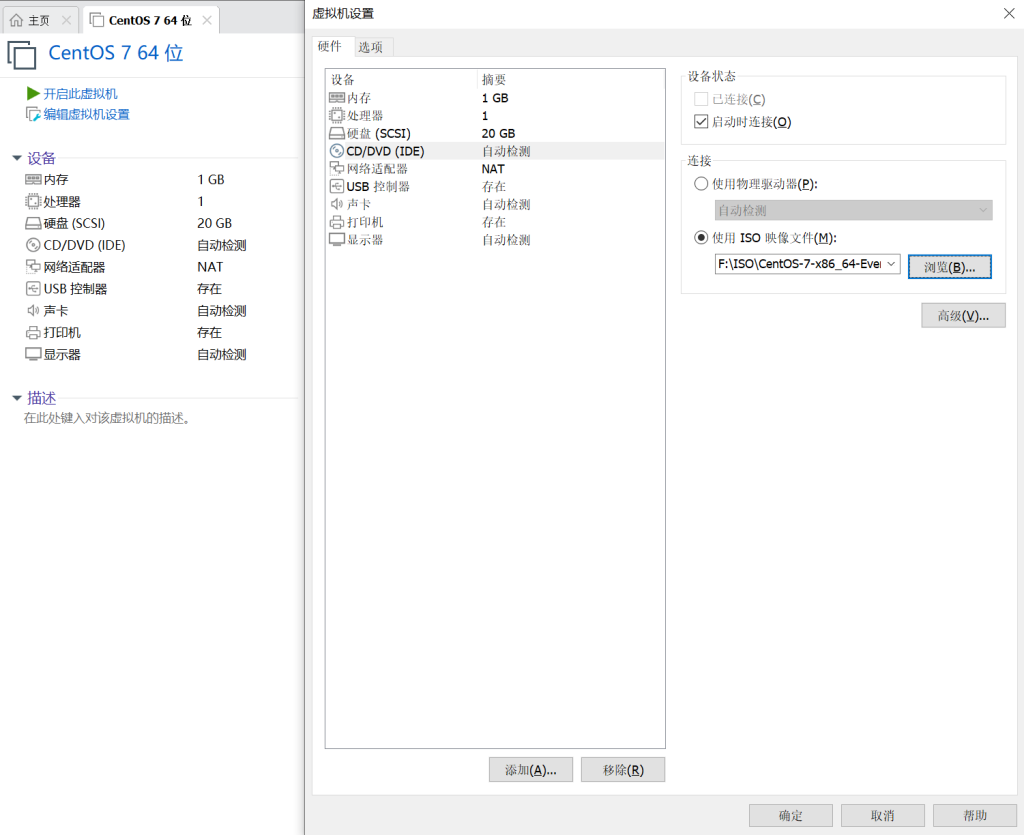
Task: Select the 硬盘 (SCSI) 20 GB value in the dialog
Action: point(498,133)
